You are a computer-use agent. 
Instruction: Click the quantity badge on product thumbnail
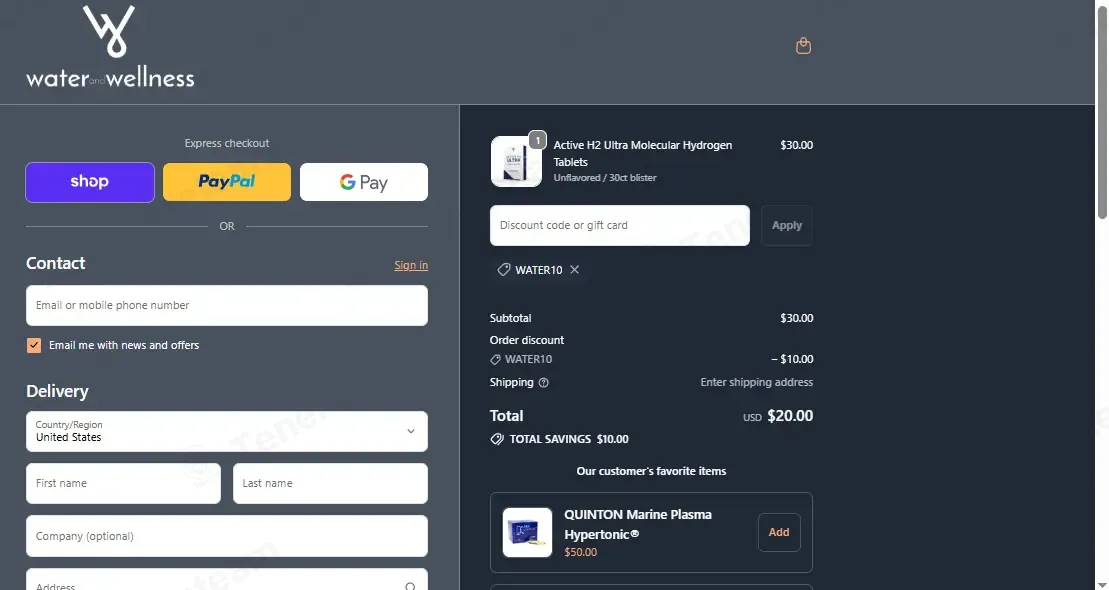point(538,141)
